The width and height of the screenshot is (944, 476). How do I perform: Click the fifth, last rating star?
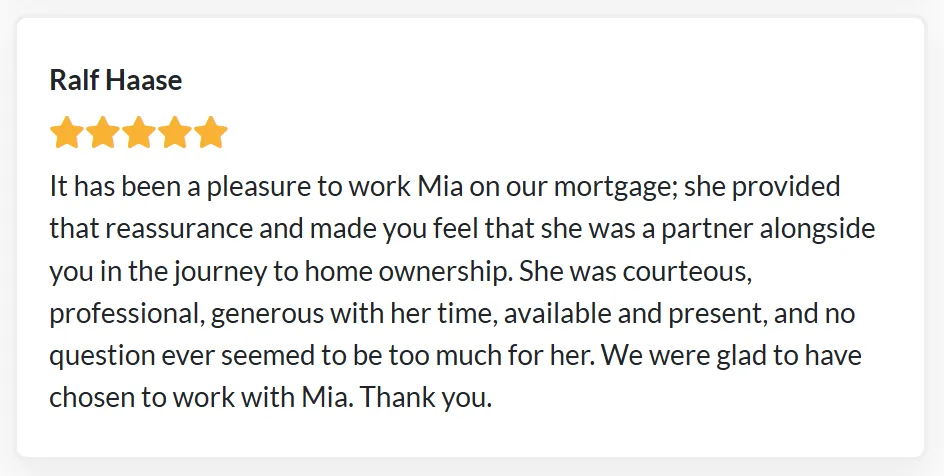pos(211,132)
